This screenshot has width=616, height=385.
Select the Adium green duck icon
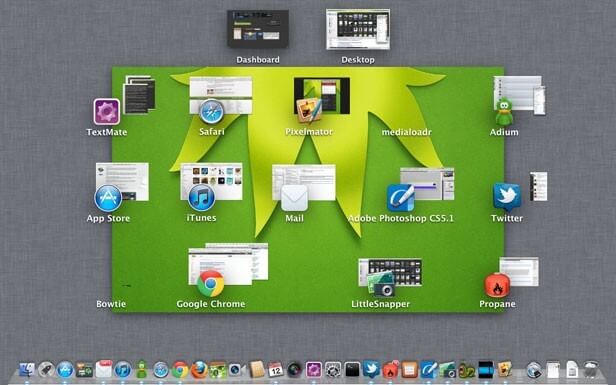tap(504, 112)
